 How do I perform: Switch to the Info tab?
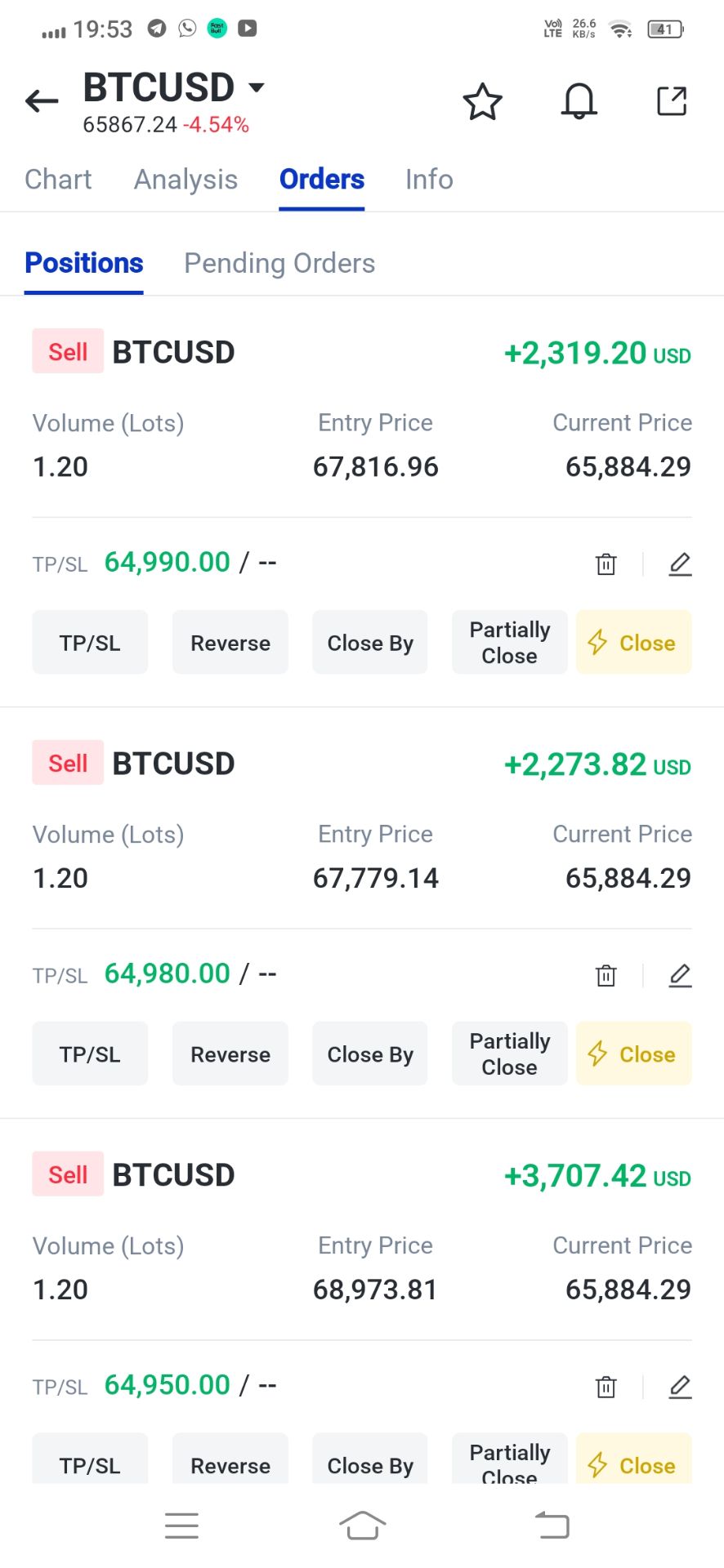click(x=429, y=180)
